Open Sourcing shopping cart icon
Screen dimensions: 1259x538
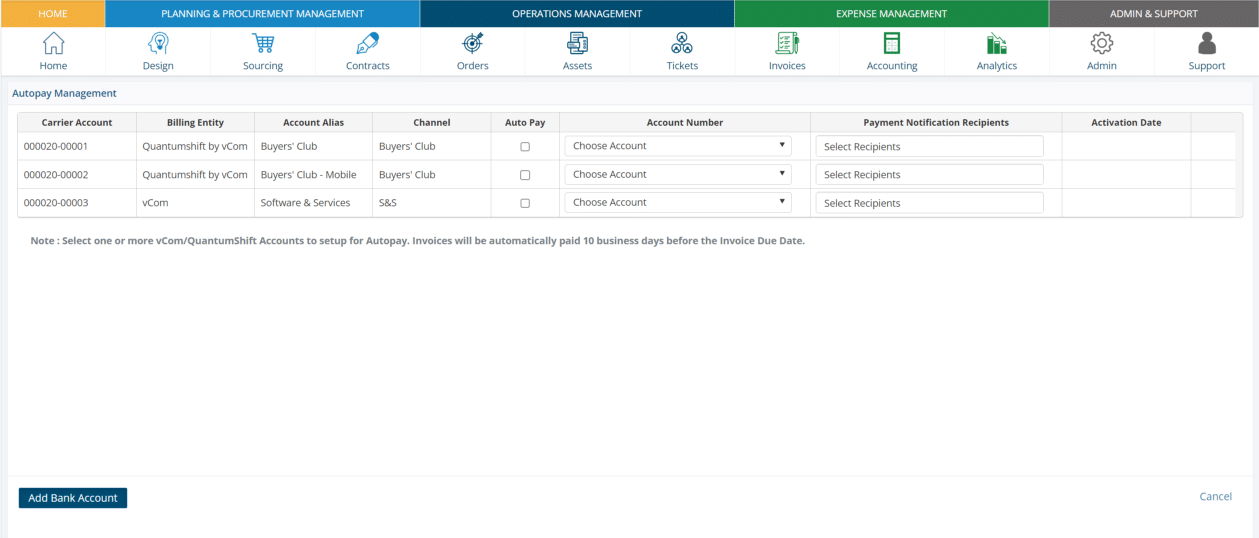click(x=263, y=44)
